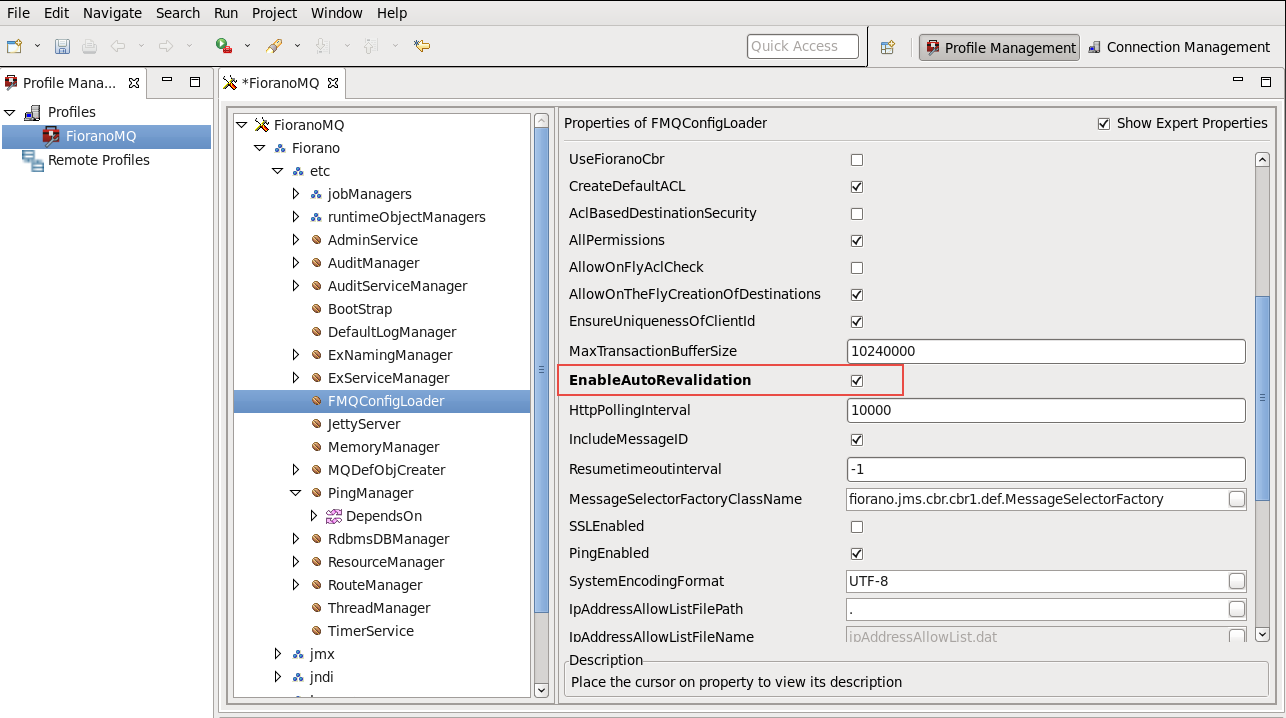Open the New wizard dropdown arrow
1286x718 pixels.
point(38,46)
